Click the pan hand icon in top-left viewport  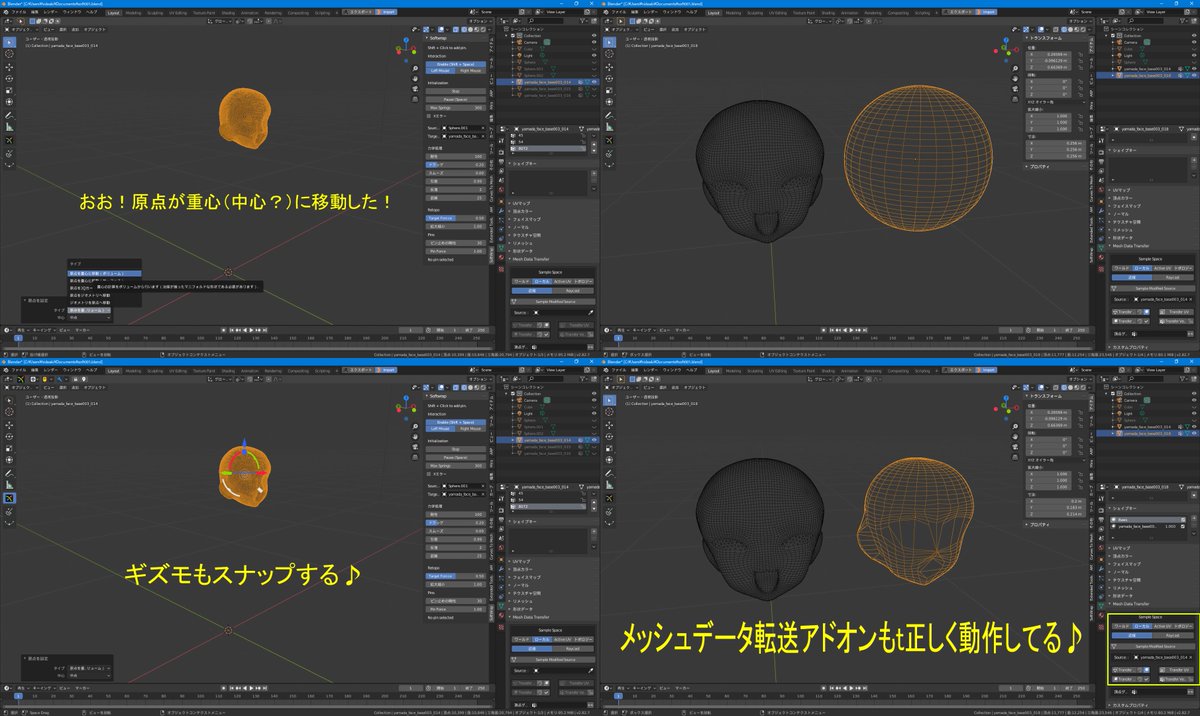click(415, 79)
